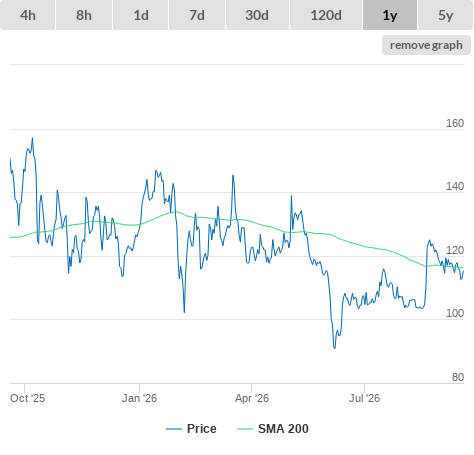Click the remove graph button
Screen dimensions: 474x455
[426, 45]
